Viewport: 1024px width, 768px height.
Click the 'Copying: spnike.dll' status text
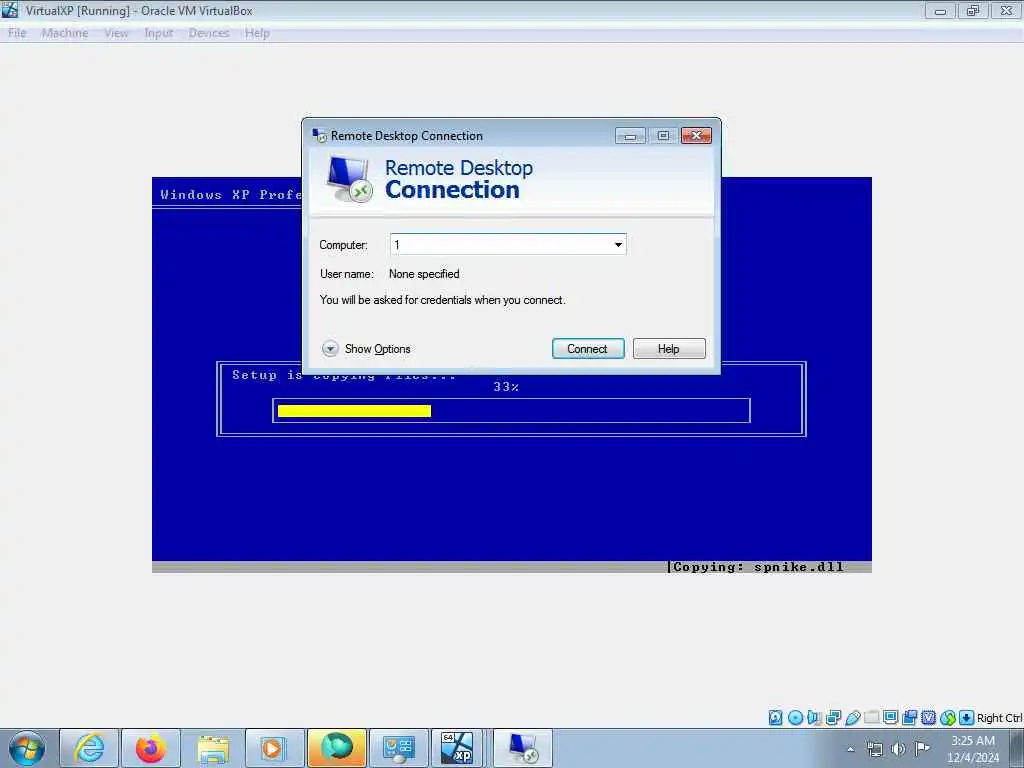point(758,567)
